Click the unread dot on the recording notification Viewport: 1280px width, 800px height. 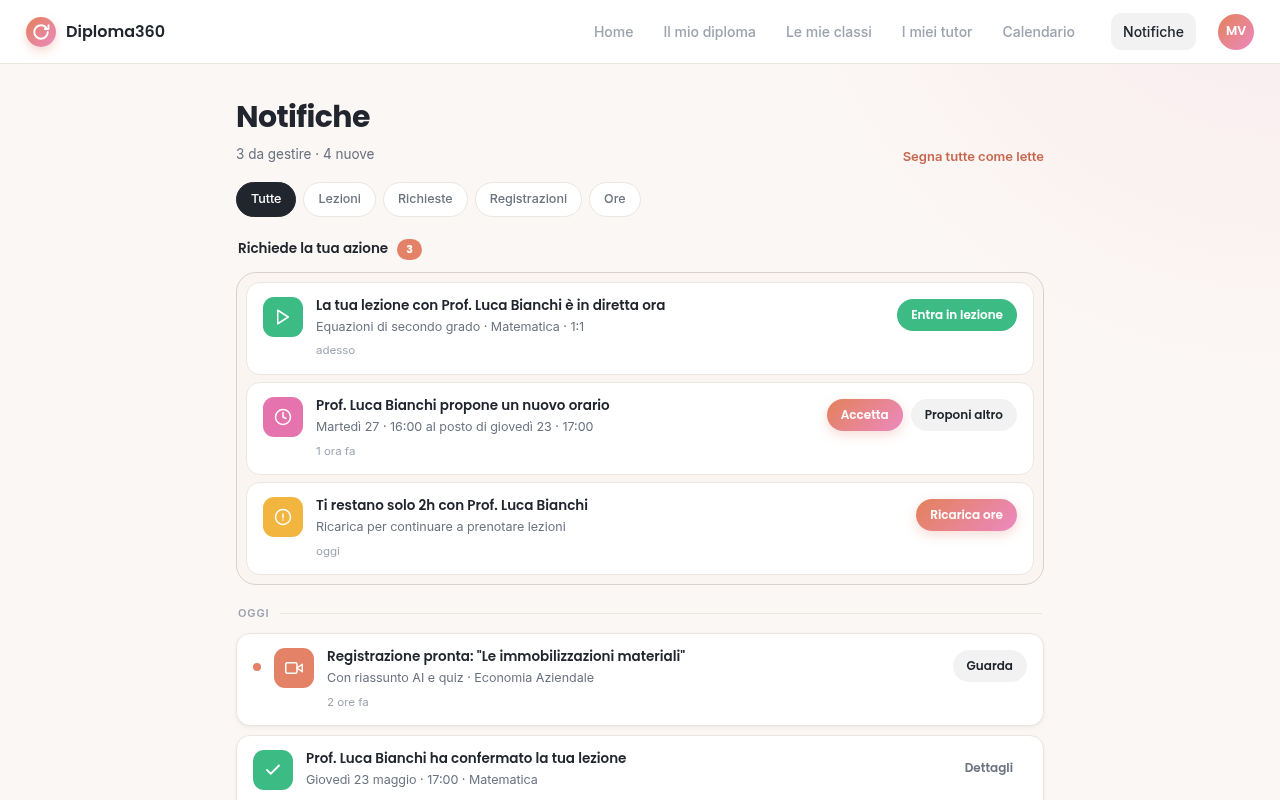(257, 667)
